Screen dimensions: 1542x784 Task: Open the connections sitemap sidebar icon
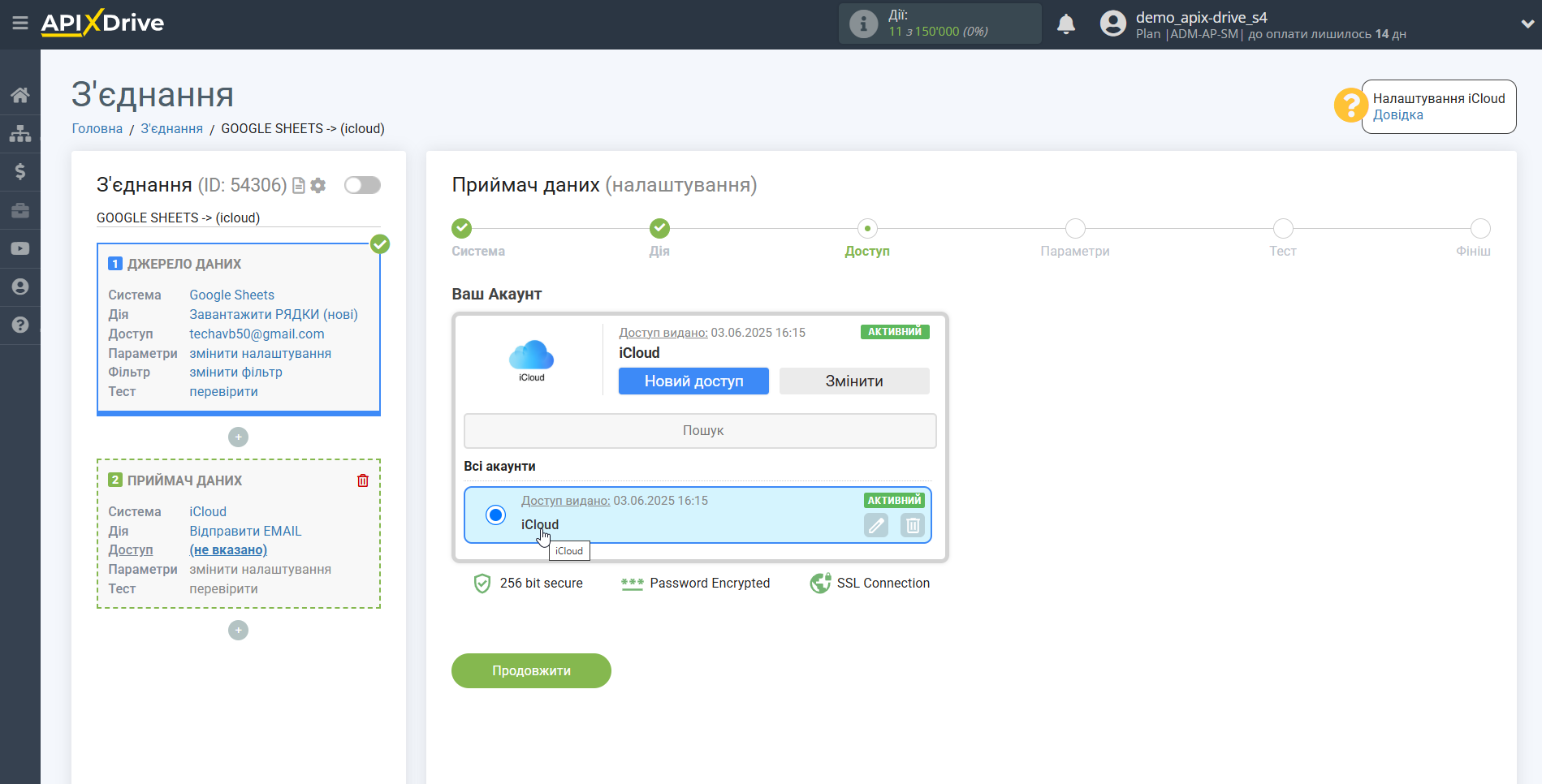point(20,133)
